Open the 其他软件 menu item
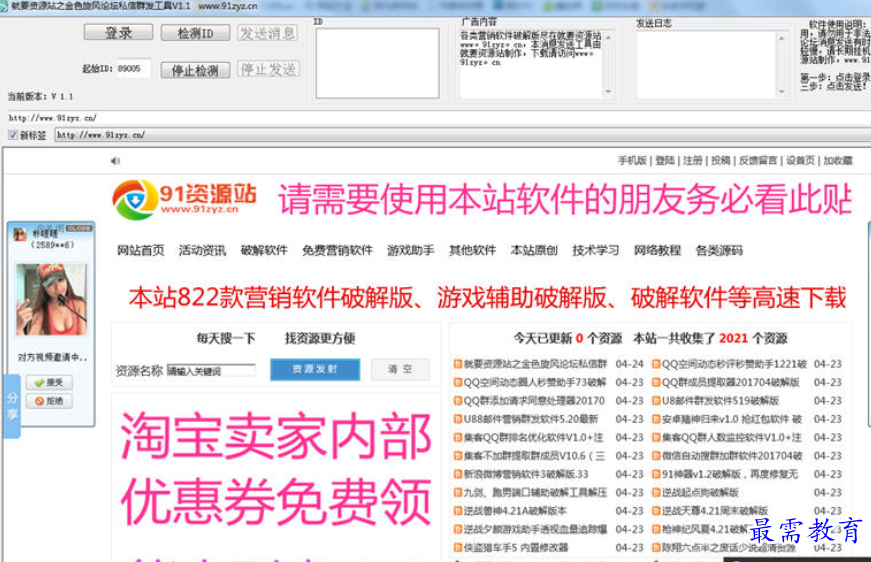871x562 pixels. (472, 250)
